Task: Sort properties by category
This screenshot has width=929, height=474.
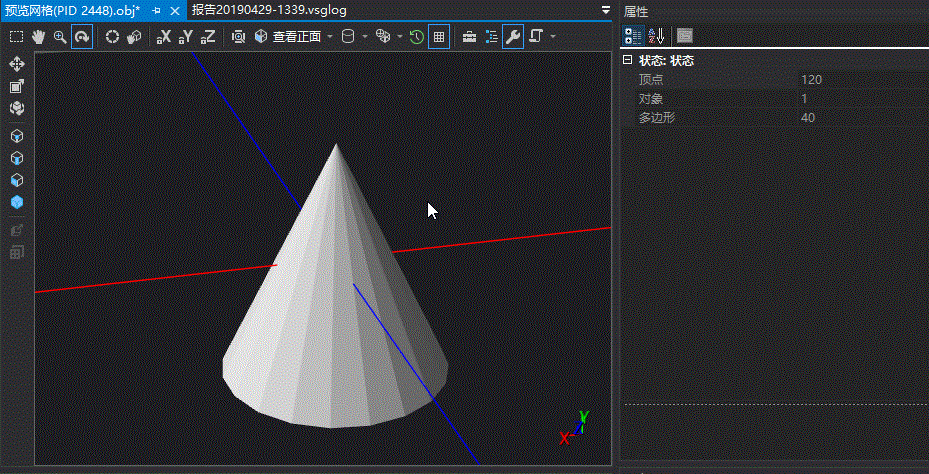Action: (634, 36)
